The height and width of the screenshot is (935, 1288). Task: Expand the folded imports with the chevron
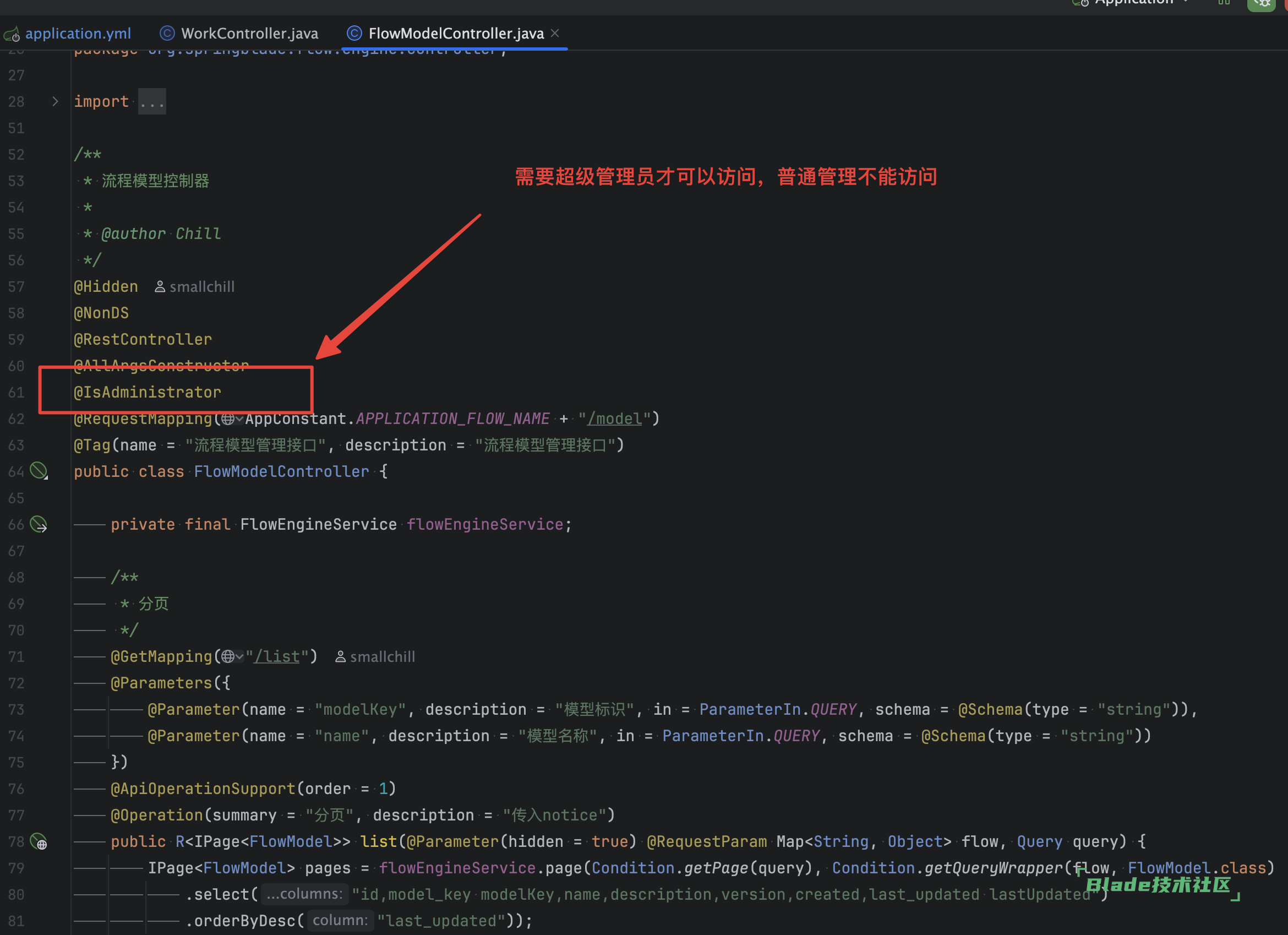click(55, 102)
